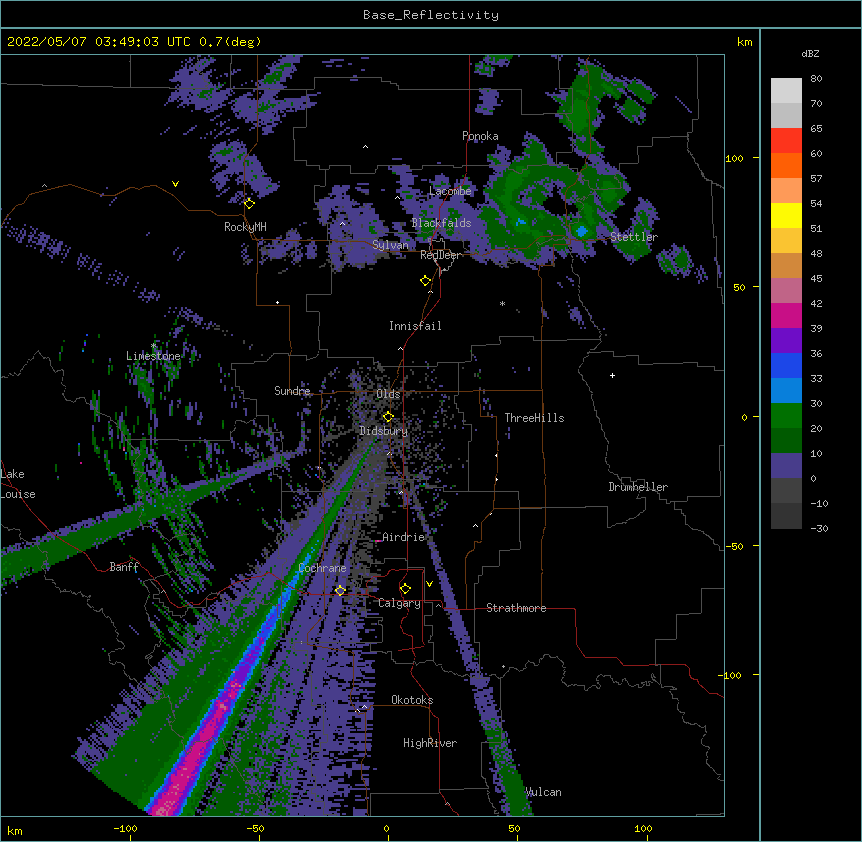
Task: Click the RedDeer city label
Action: [x=440, y=255]
